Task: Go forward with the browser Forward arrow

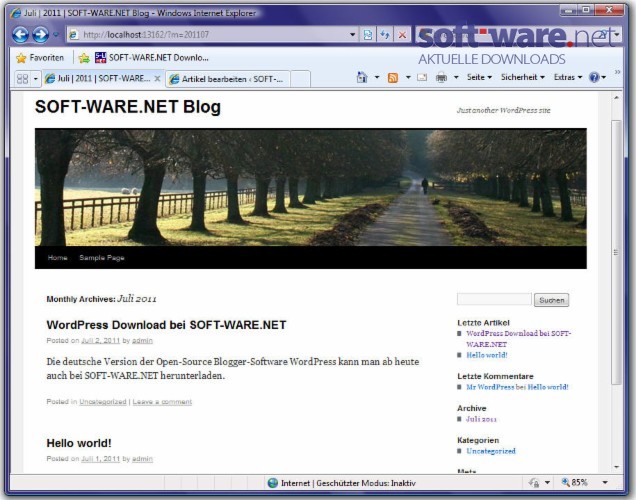Action: coord(41,34)
